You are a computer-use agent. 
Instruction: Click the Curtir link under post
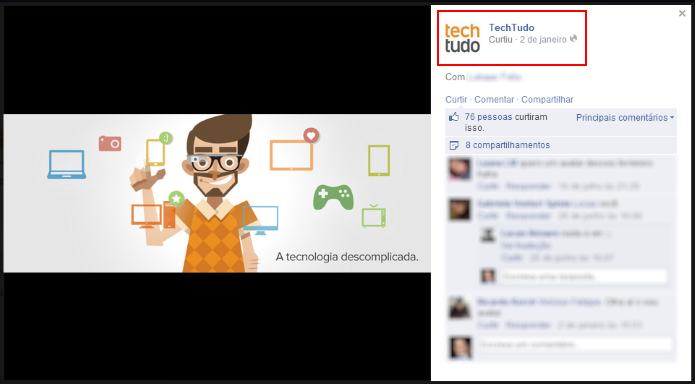point(456,99)
